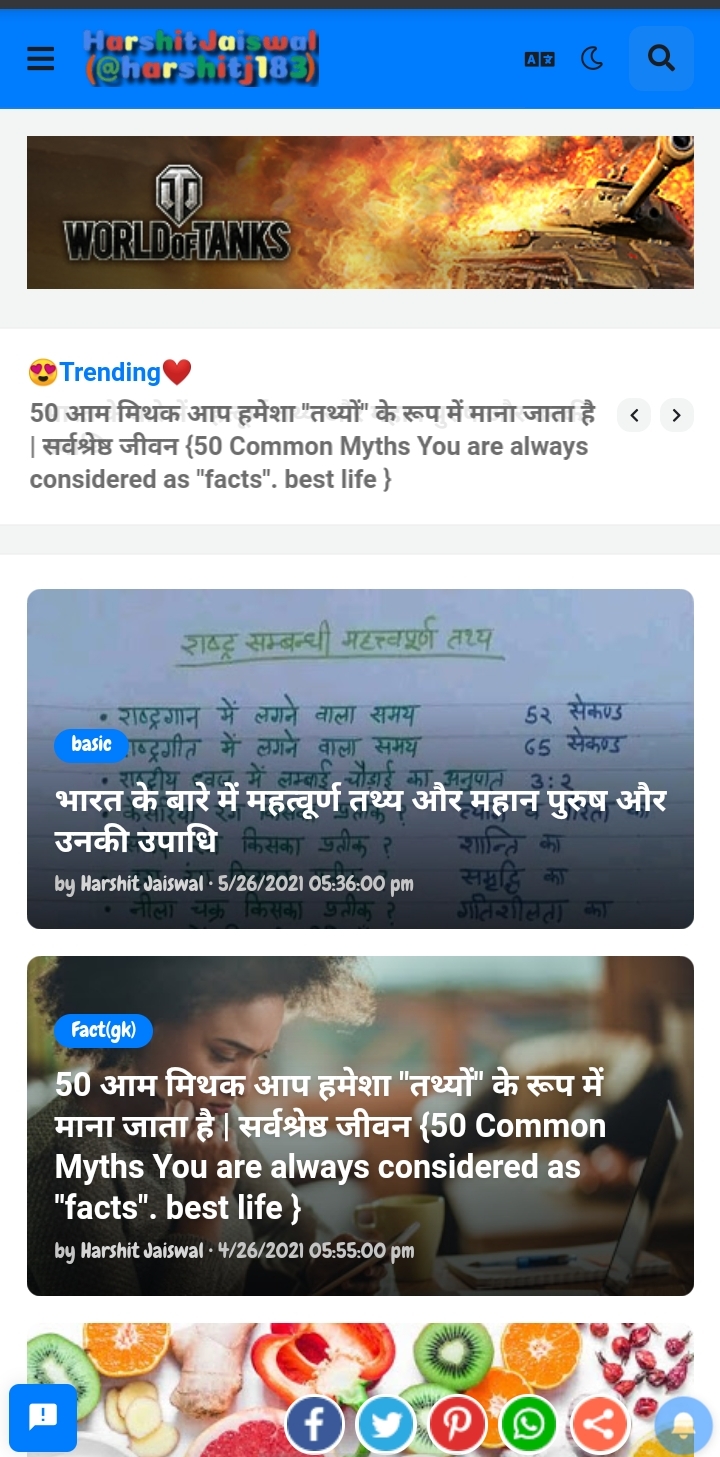Screen dimensions: 720x1457
Task: Open the fruits image post thumbnail
Action: [x=360, y=1389]
